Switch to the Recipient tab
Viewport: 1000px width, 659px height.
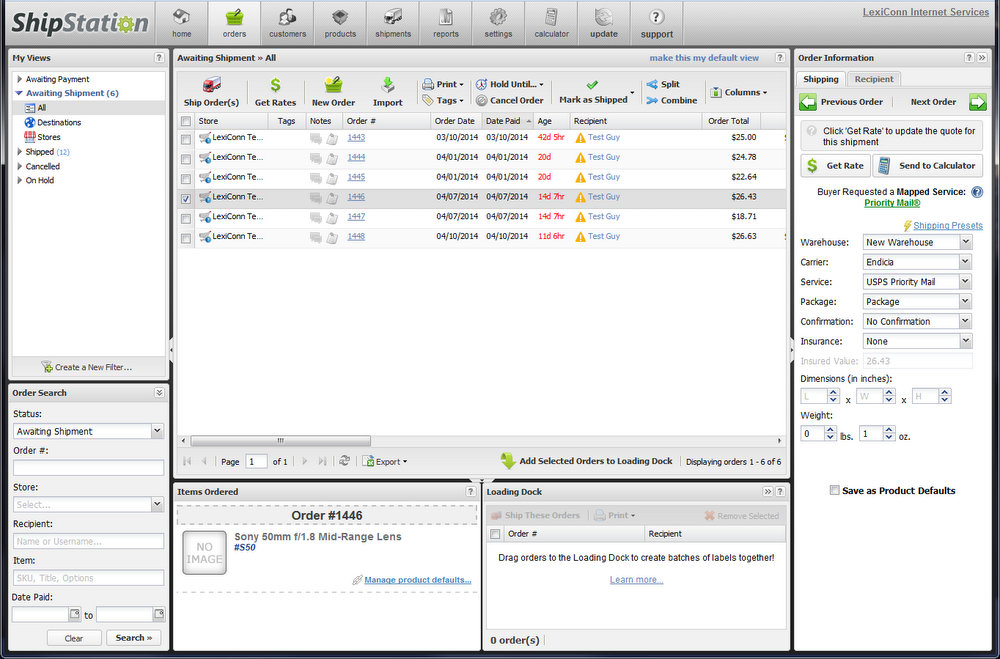874,79
